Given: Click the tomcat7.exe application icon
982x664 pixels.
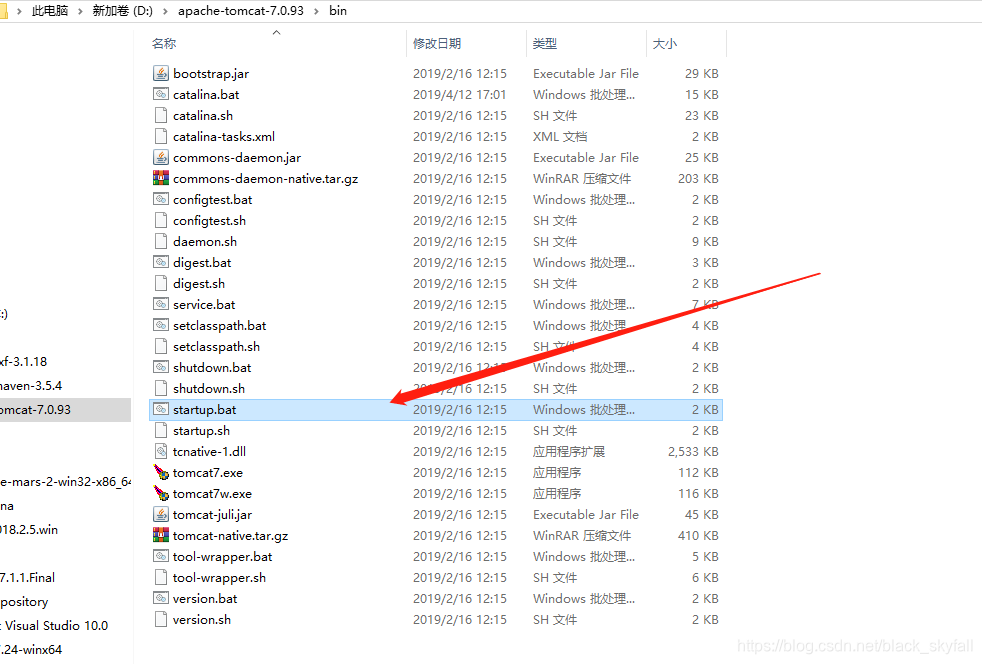Looking at the screenshot, I should click(x=161, y=472).
